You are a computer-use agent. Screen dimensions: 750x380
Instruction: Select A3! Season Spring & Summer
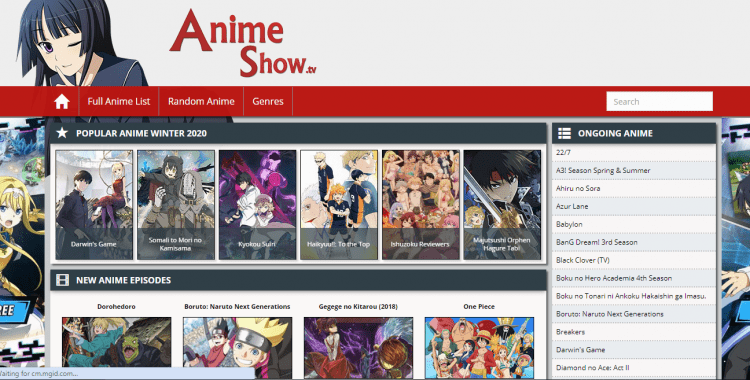tap(634, 170)
